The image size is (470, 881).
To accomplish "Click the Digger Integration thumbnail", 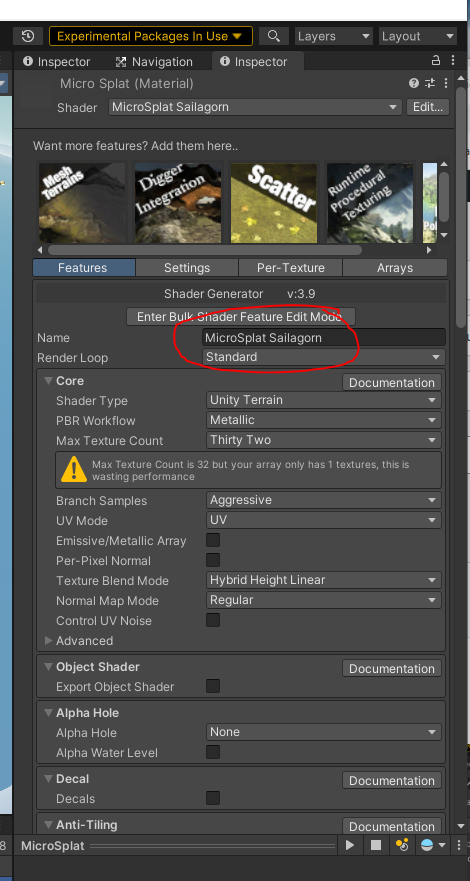I will [x=178, y=202].
